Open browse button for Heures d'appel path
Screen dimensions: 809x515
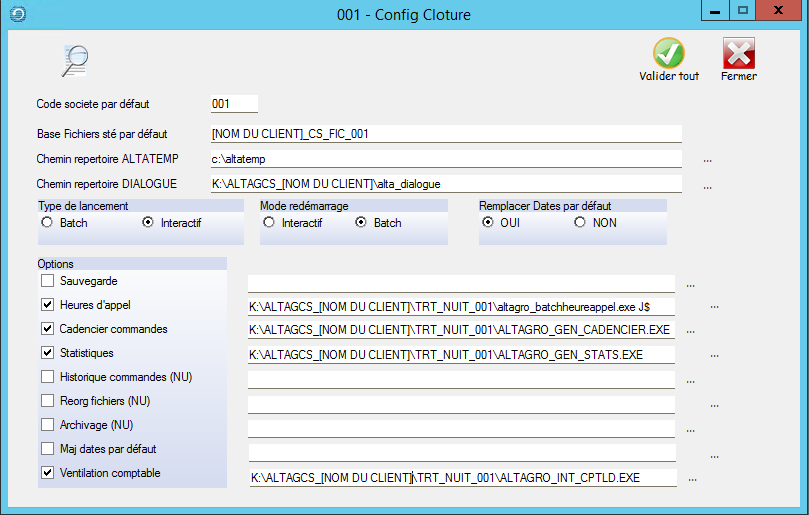coord(714,306)
